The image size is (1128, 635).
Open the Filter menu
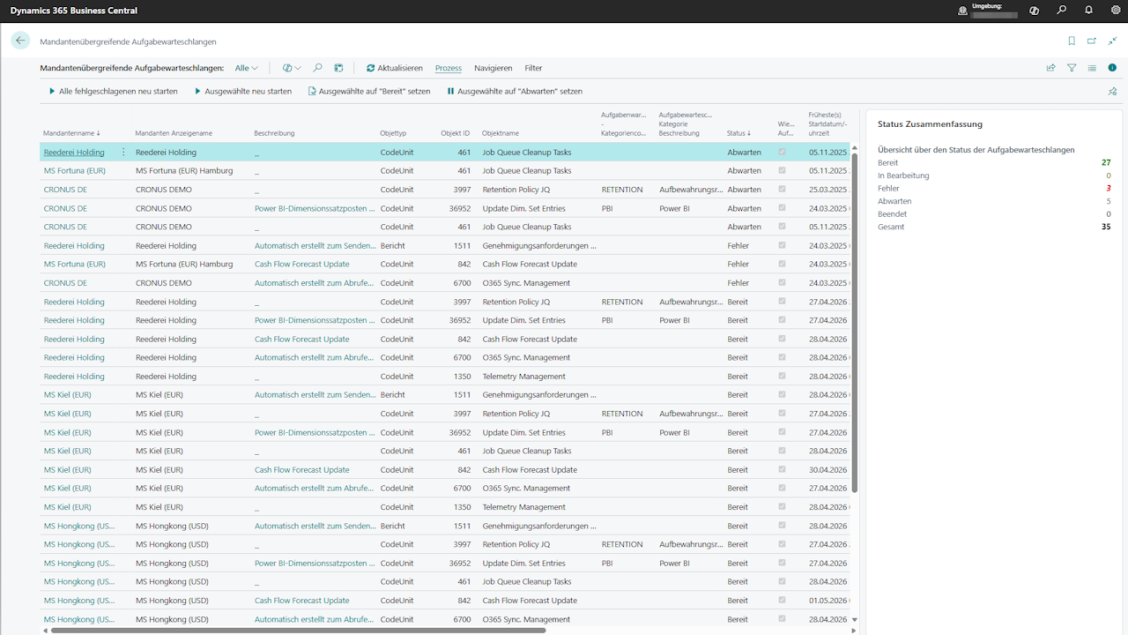pos(533,68)
